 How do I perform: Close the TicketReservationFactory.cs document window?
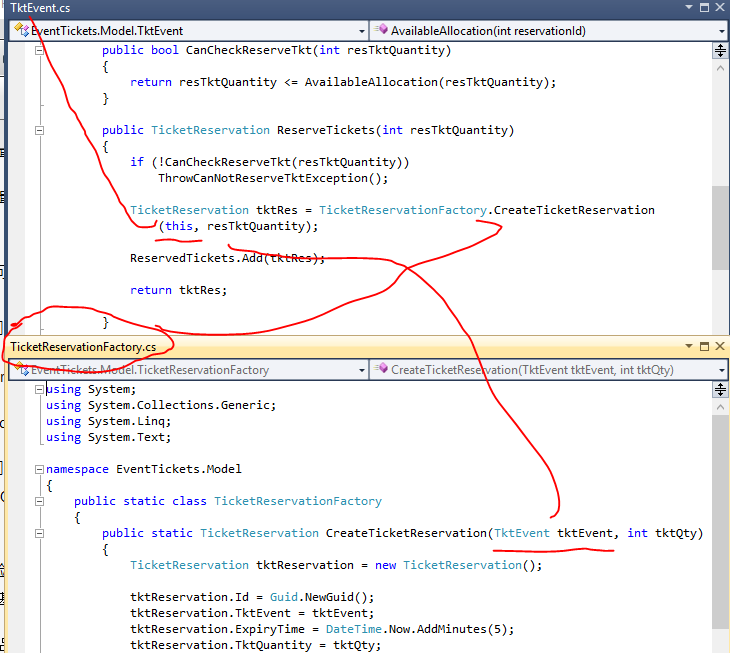pyautogui.click(x=720, y=346)
